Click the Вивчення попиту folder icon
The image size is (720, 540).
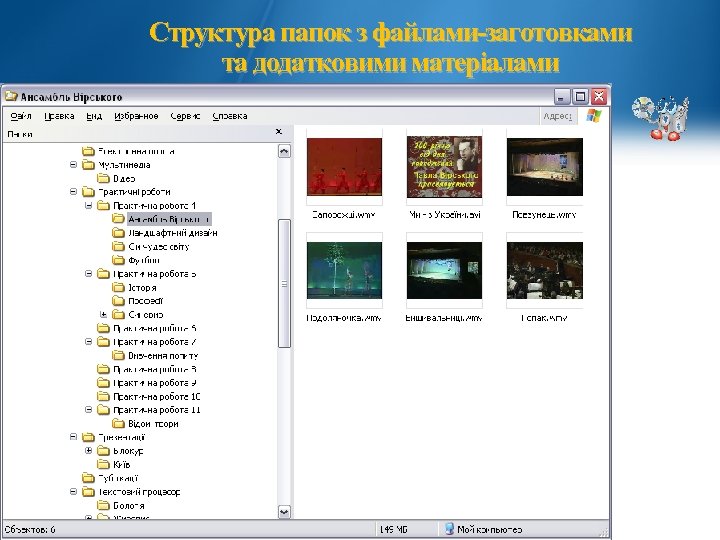(x=118, y=355)
